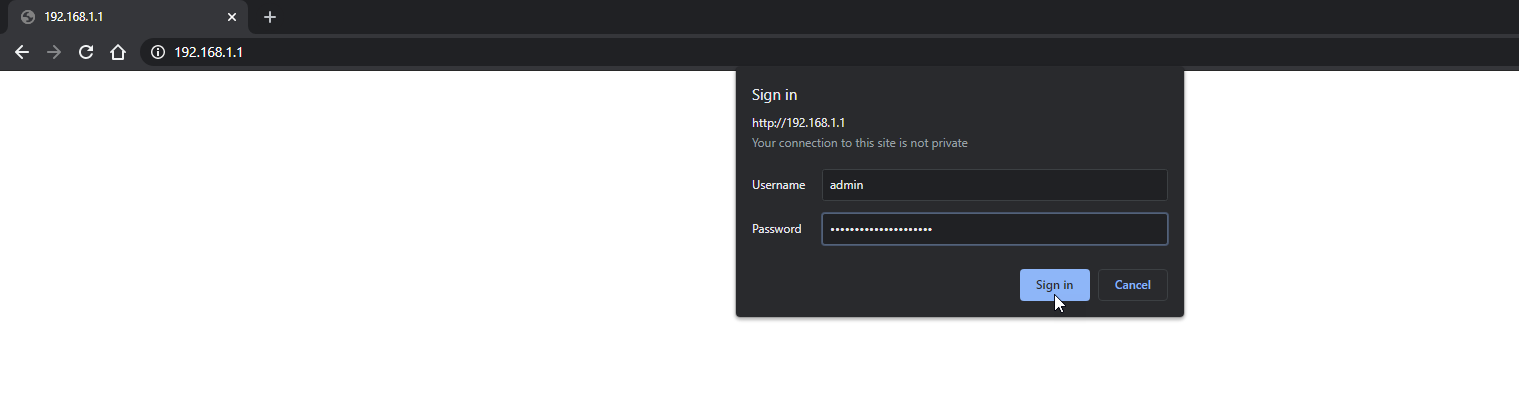Click the forward navigation arrow
This screenshot has height=396, width=1519.
(x=54, y=52)
